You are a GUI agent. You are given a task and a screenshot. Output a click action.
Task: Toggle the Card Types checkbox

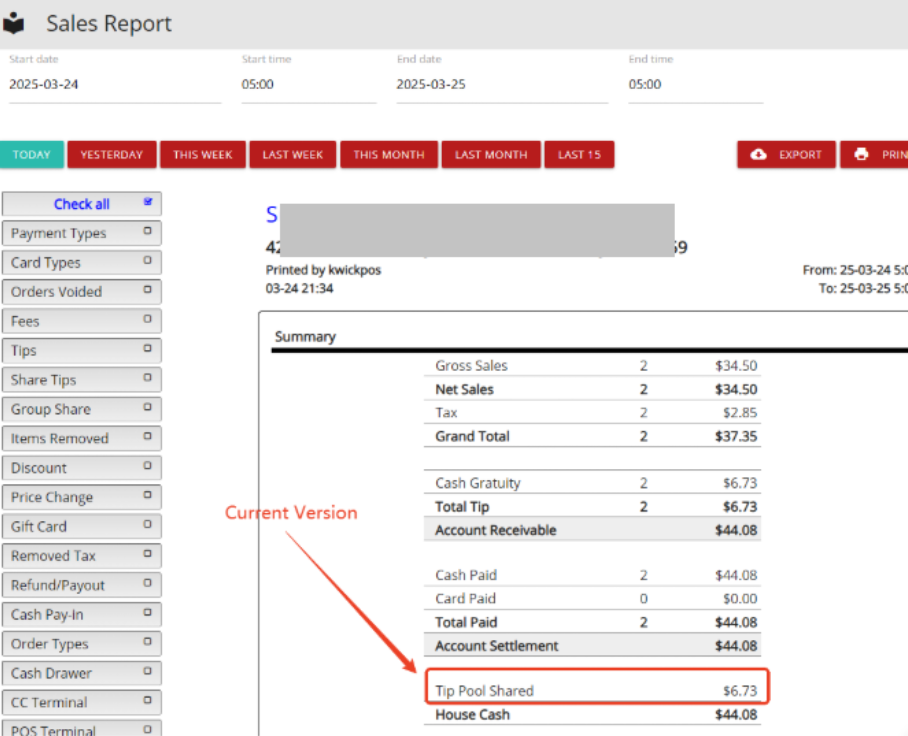[x=148, y=261]
